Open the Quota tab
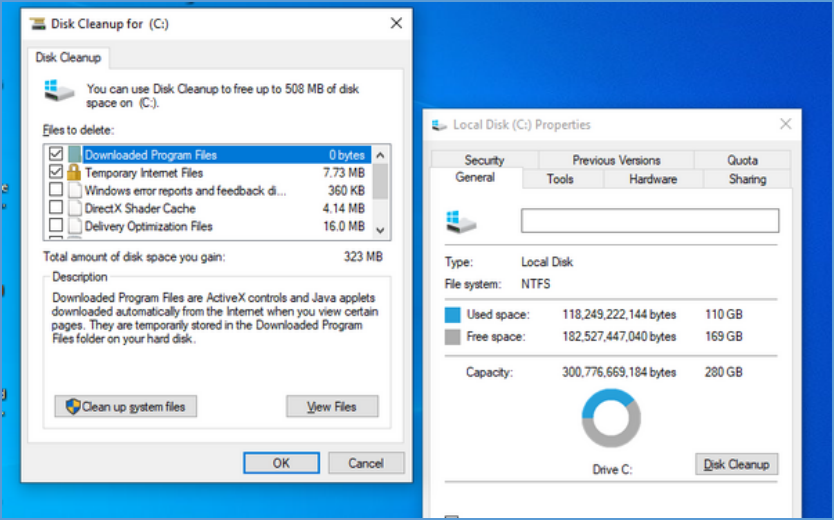The image size is (836, 522). click(742, 160)
